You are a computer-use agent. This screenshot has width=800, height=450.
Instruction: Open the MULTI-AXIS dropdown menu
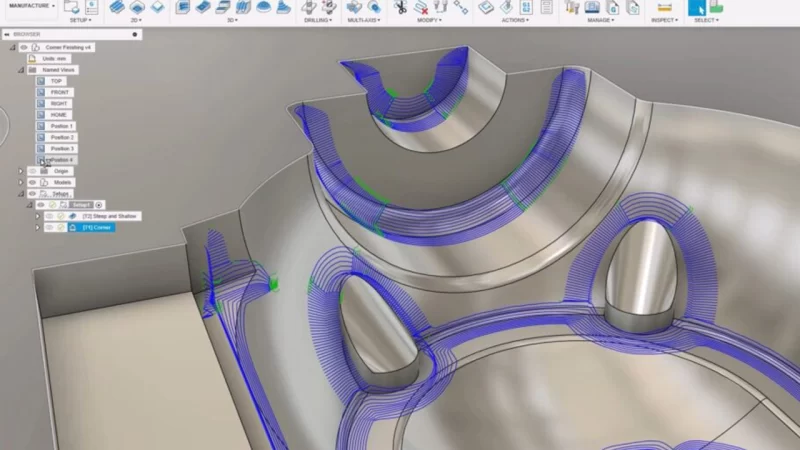pyautogui.click(x=364, y=20)
